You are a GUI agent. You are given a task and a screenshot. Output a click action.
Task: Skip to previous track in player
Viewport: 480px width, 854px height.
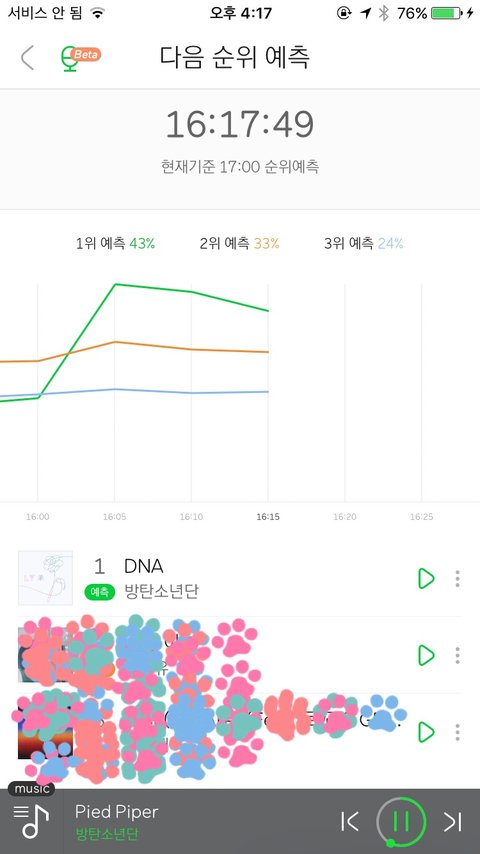click(349, 821)
